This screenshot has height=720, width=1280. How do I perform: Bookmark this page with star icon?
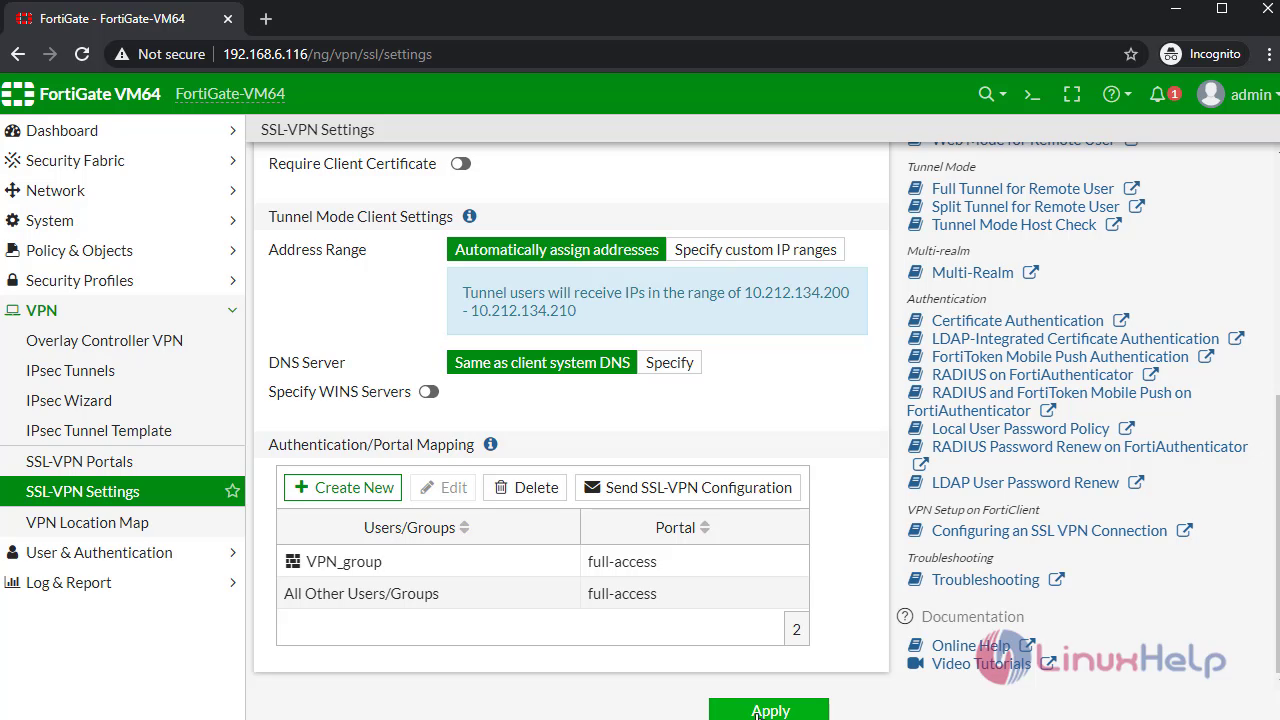coord(1131,54)
